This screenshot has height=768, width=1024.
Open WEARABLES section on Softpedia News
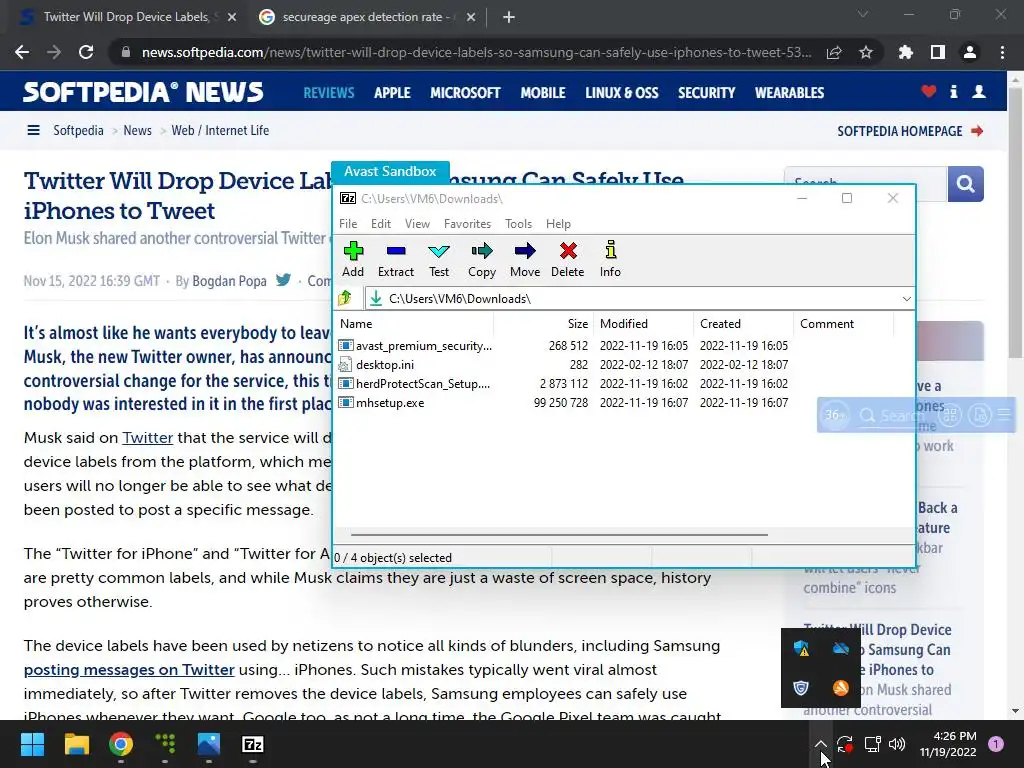click(790, 93)
